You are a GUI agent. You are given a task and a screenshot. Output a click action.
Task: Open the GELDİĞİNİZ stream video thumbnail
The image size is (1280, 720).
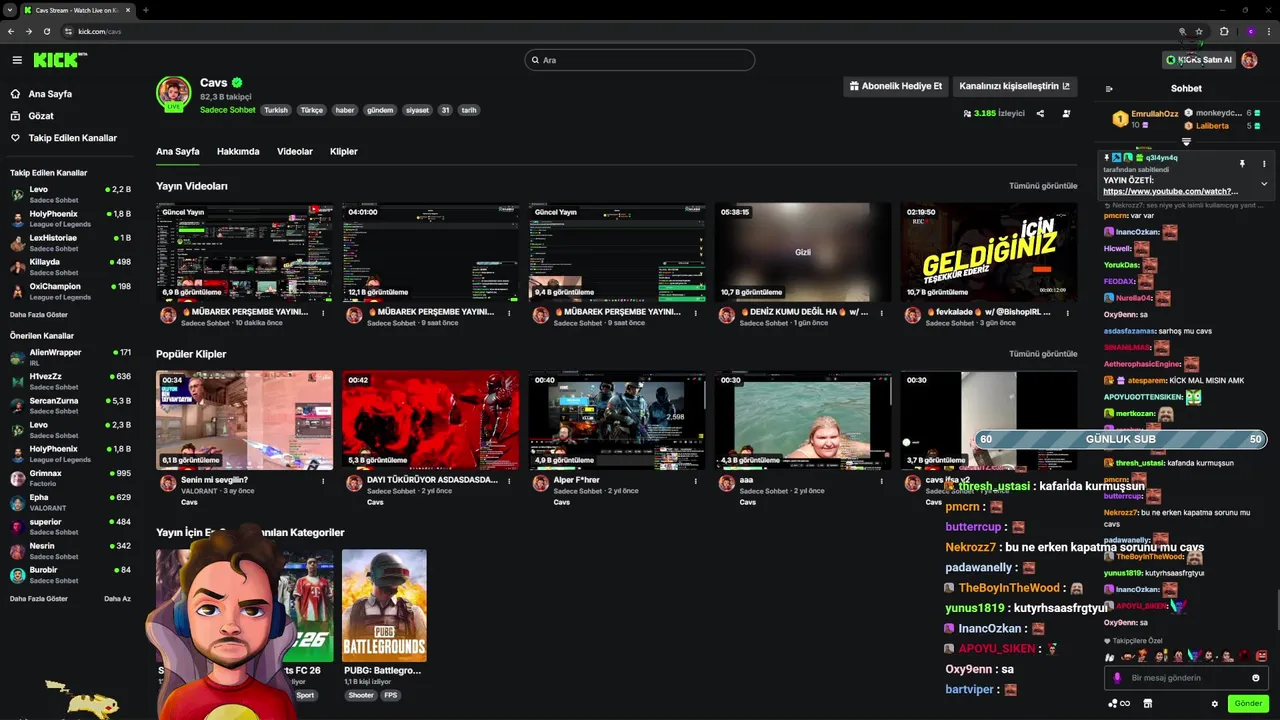click(x=989, y=252)
